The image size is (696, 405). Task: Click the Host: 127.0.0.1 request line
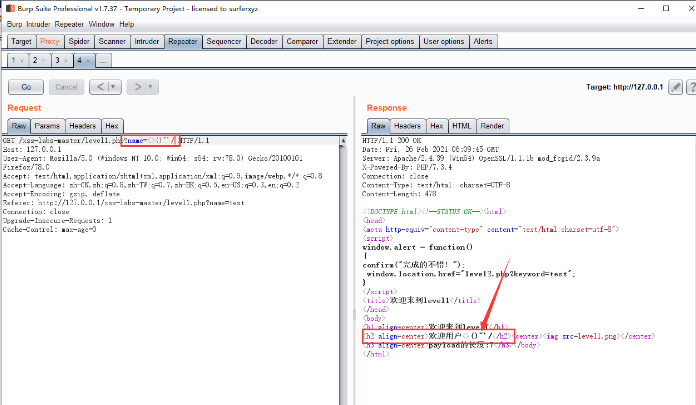click(x=32, y=149)
